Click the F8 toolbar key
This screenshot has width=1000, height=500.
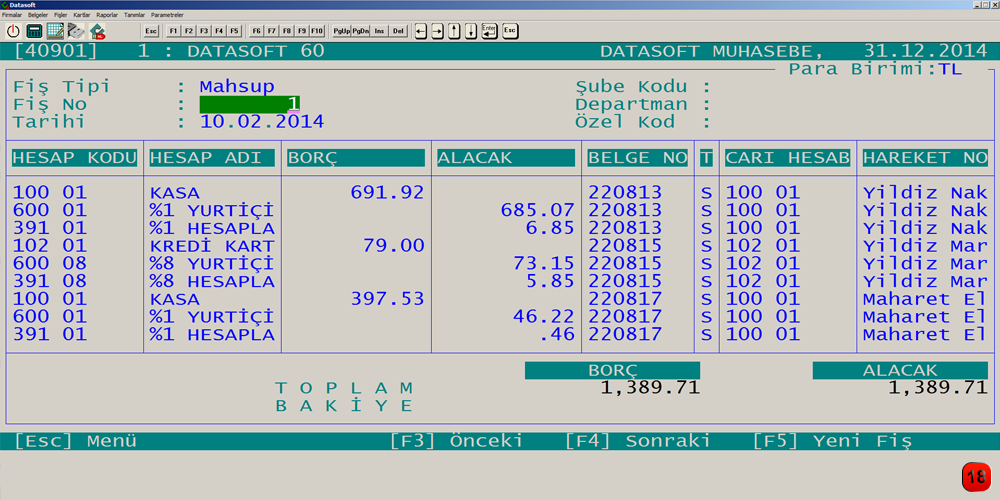287,31
